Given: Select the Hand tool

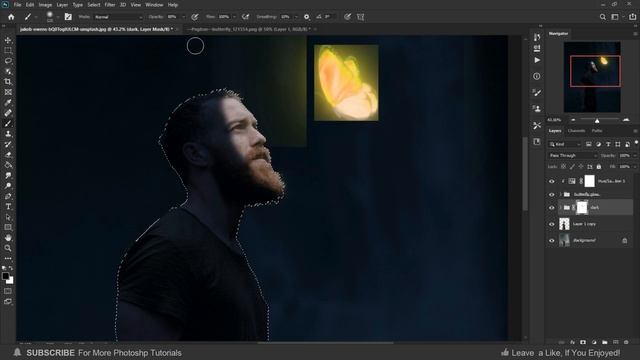Looking at the screenshot, I should tap(8, 238).
